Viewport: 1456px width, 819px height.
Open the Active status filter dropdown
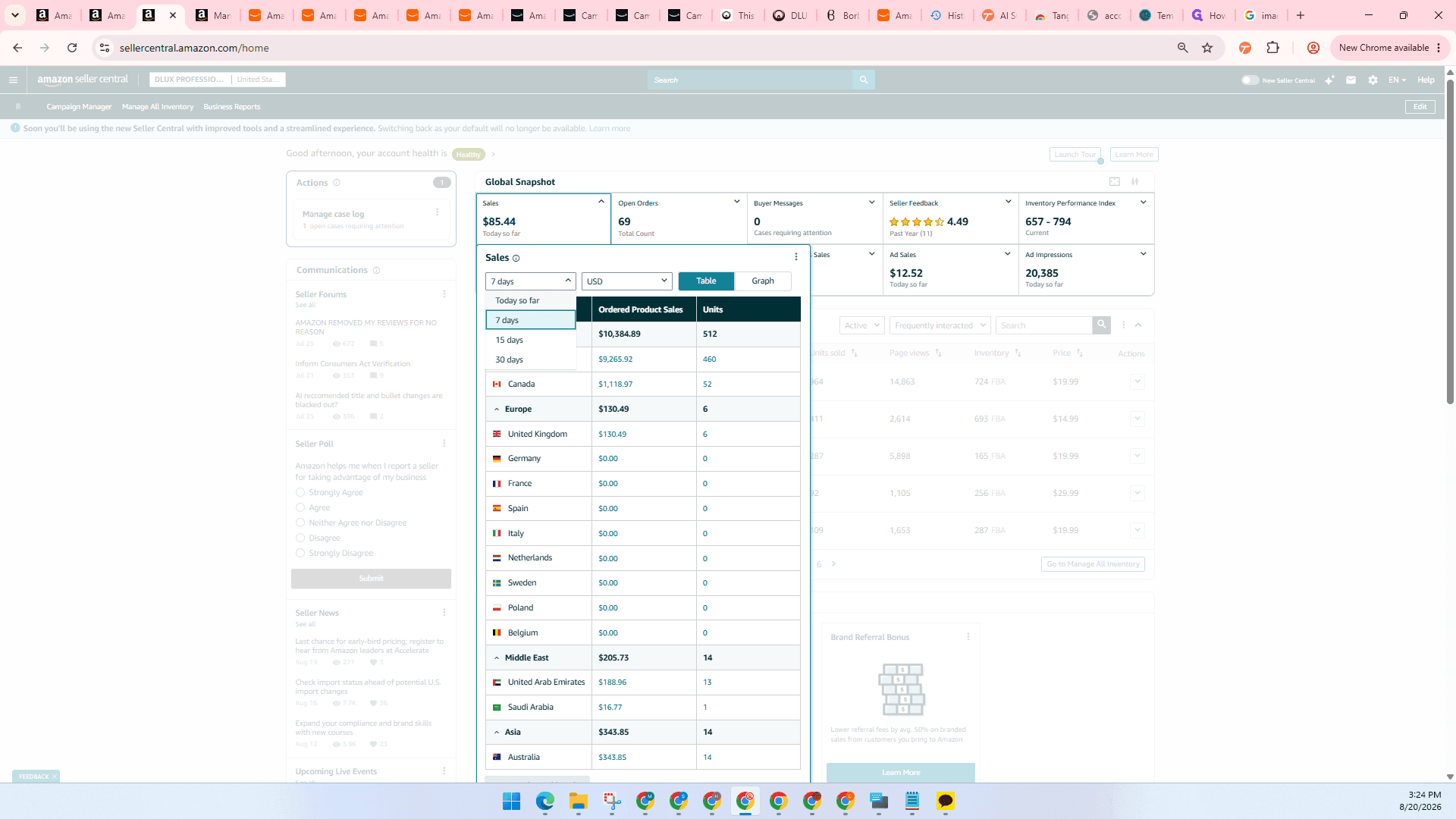pyautogui.click(x=862, y=325)
